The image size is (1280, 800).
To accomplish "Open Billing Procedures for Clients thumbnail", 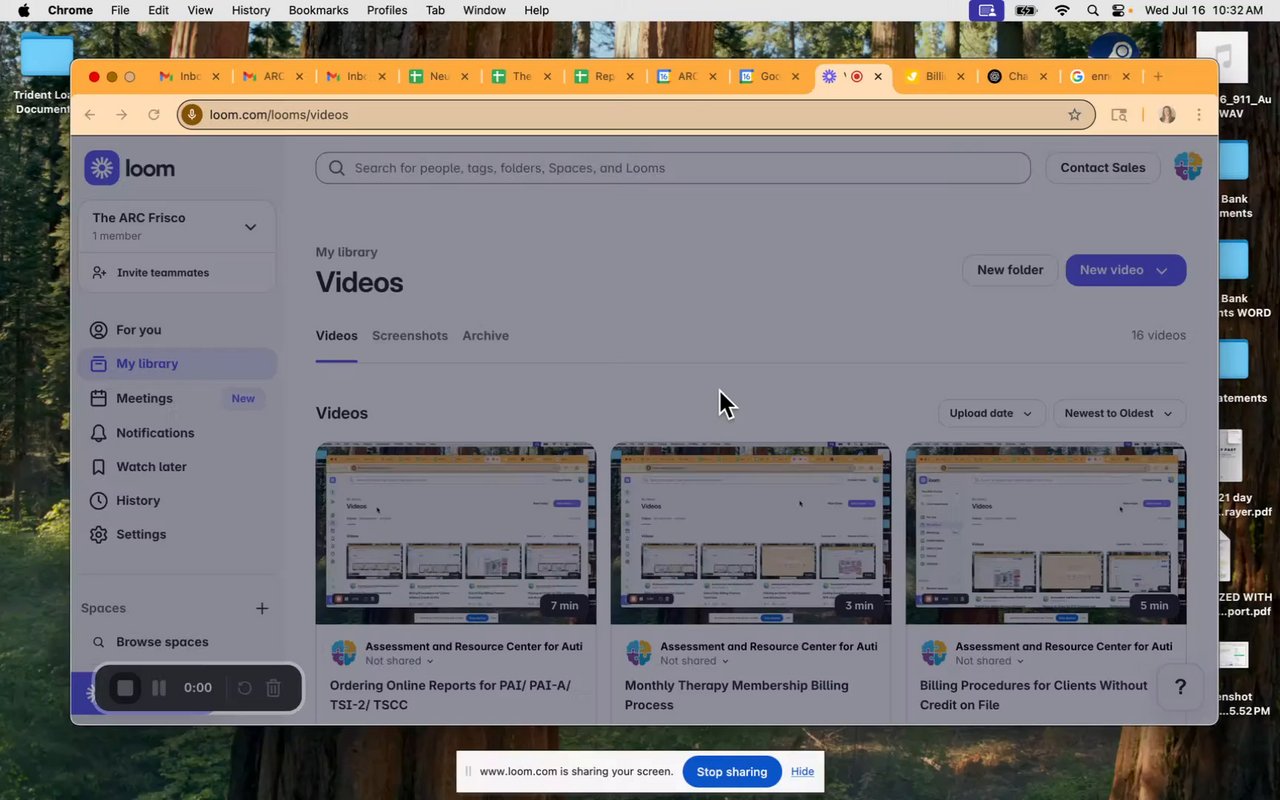I will click(x=1046, y=534).
